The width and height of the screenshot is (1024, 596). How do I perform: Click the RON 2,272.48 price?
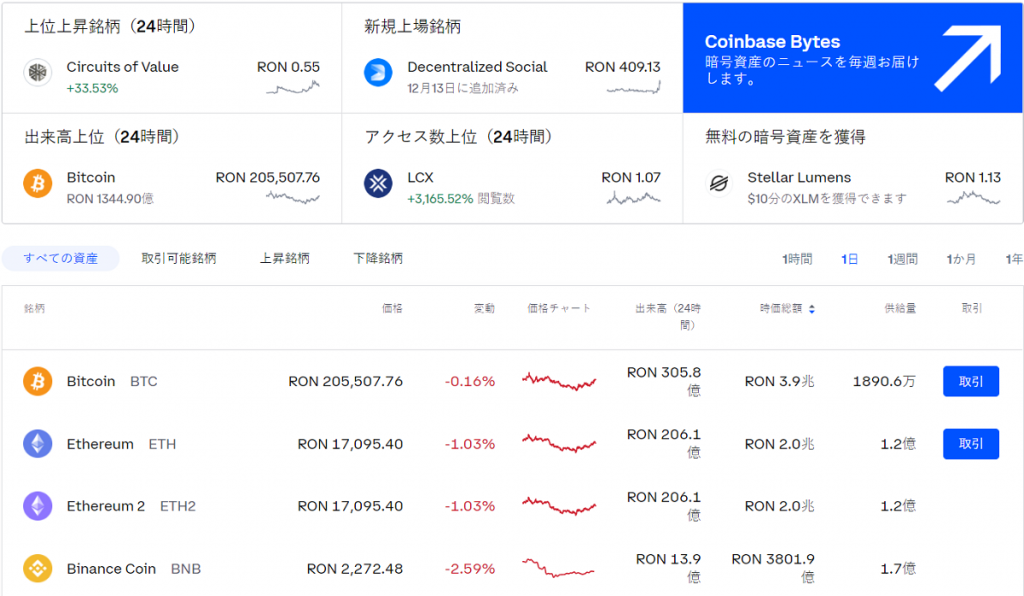355,569
